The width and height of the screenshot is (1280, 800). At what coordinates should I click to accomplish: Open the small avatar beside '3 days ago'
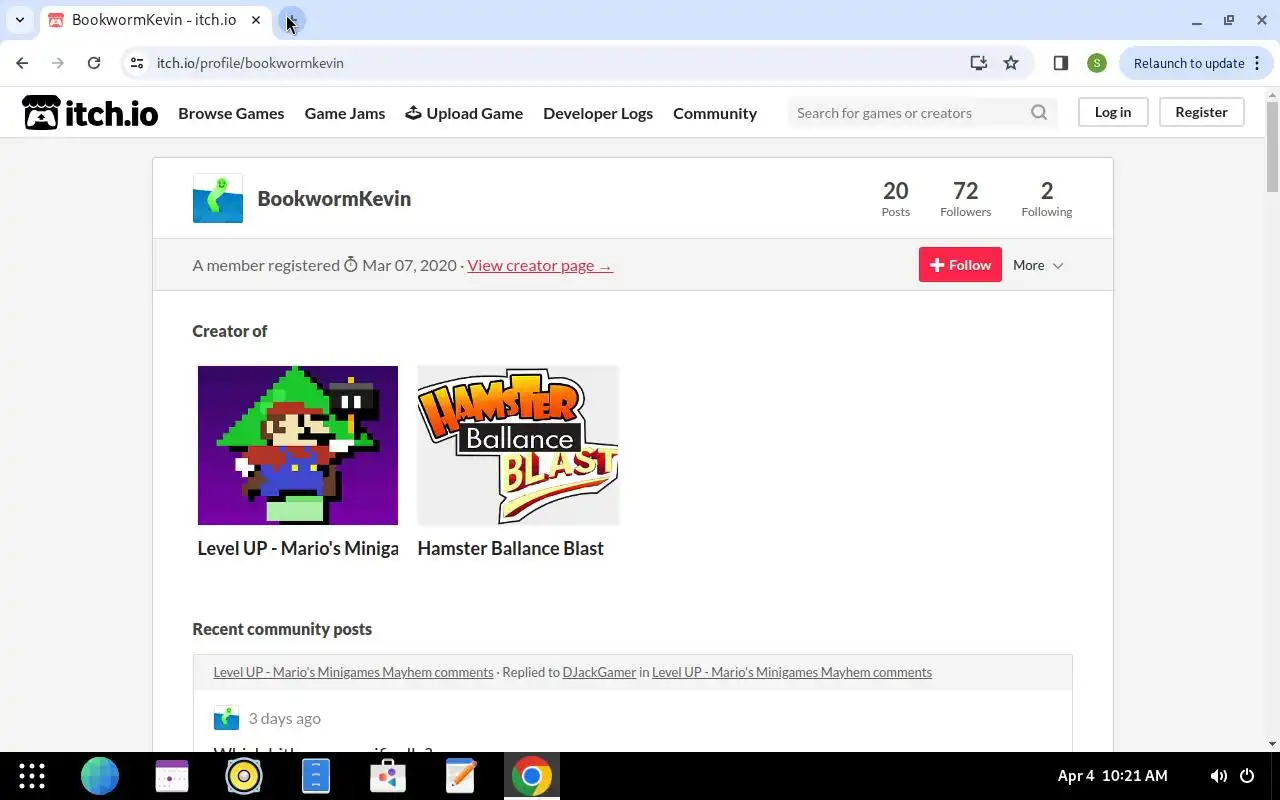click(226, 718)
